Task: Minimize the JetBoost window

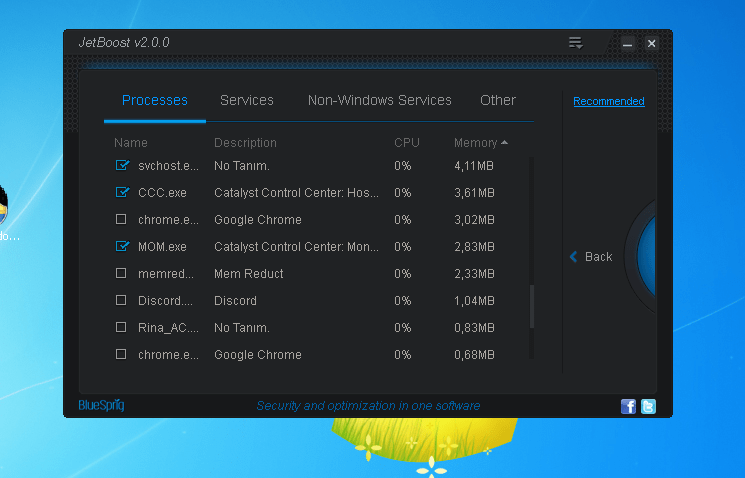Action: (627, 44)
